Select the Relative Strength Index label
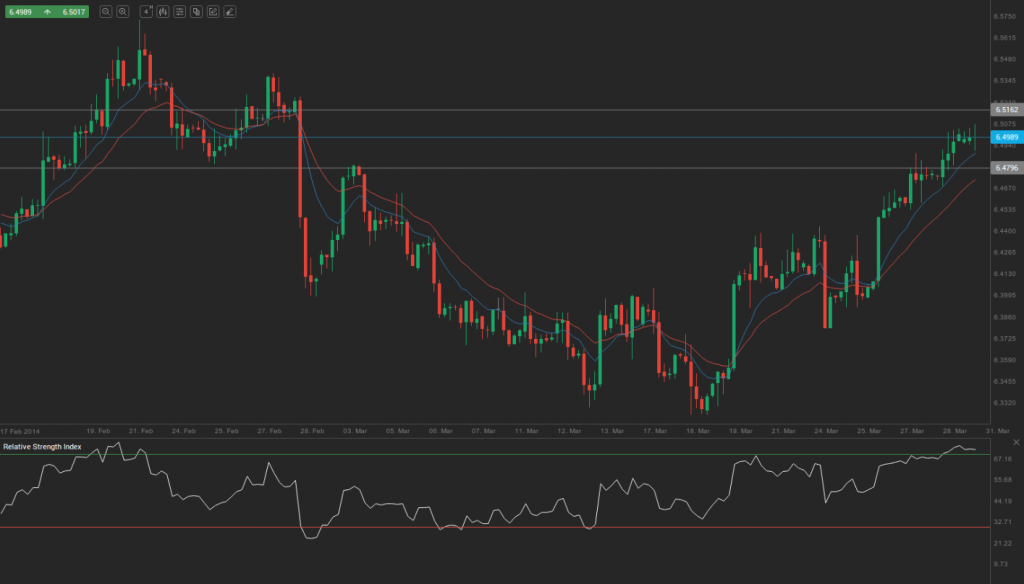This screenshot has height=584, width=1024. pyautogui.click(x=42, y=446)
